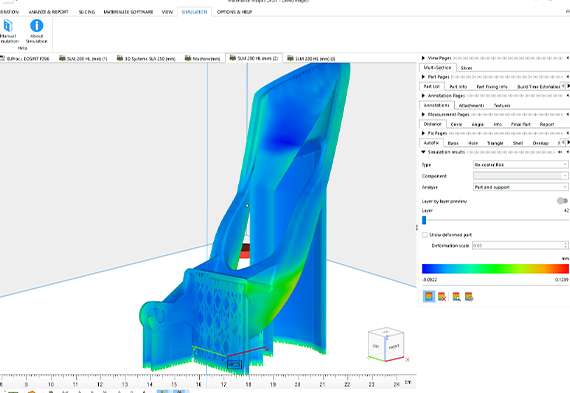Switch to the Part Fixing Info tab
The height and width of the screenshot is (393, 570).
coord(492,87)
